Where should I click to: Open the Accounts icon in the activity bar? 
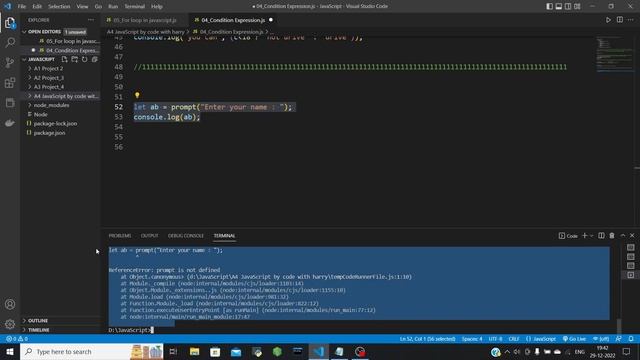click(x=10, y=304)
